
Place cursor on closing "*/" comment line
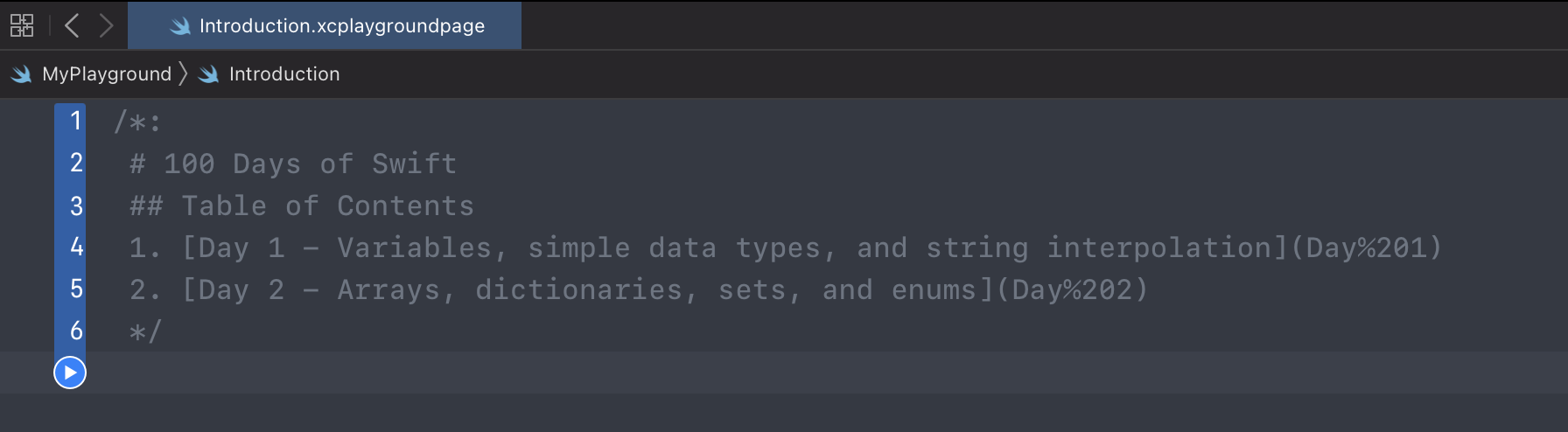[x=145, y=331]
